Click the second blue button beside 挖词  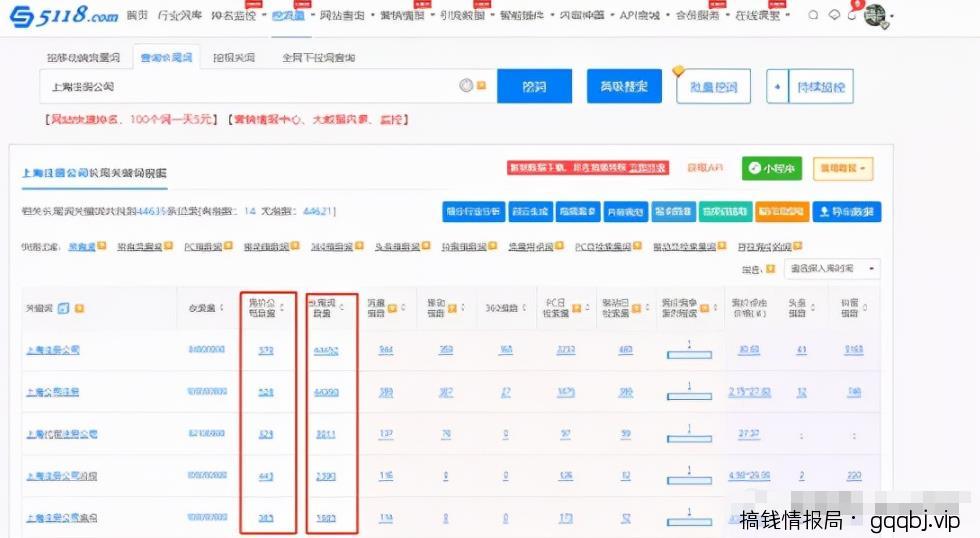tap(624, 86)
